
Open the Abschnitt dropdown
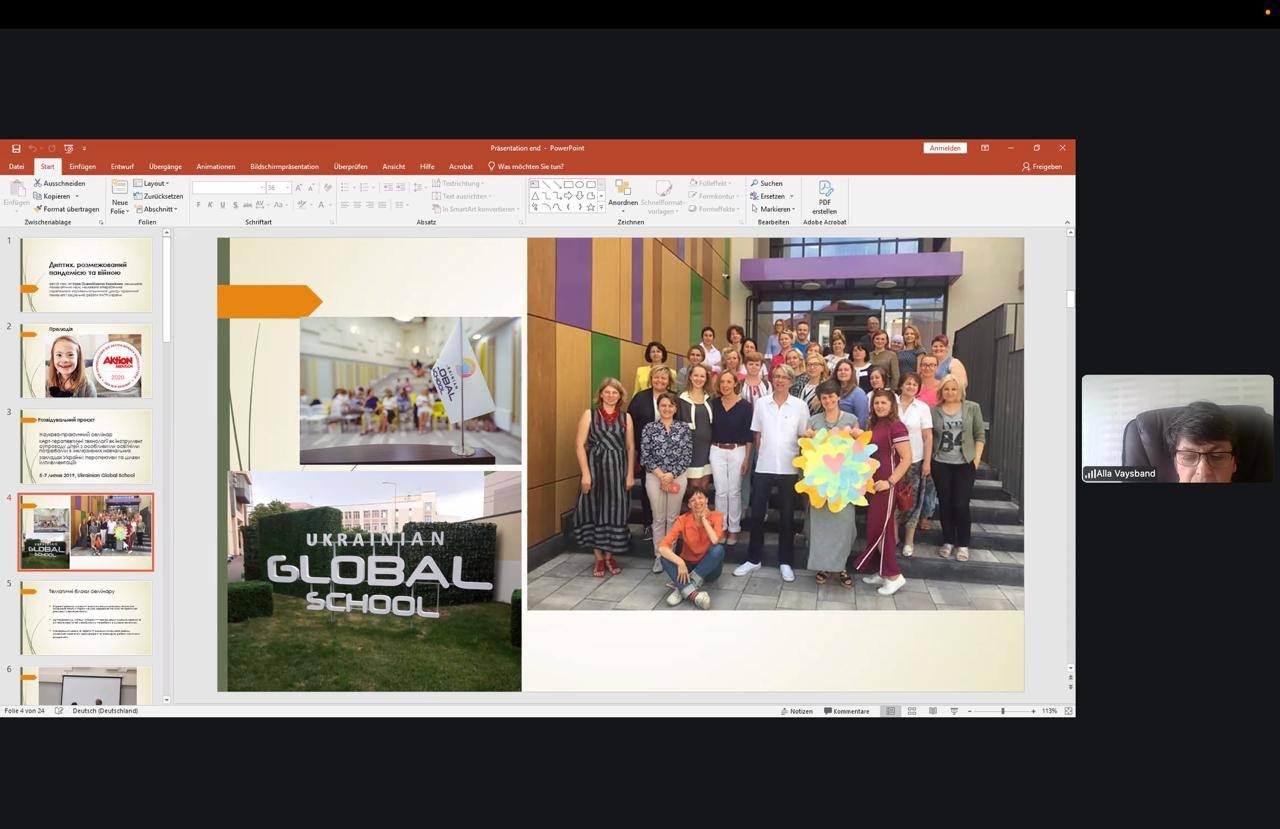157,209
